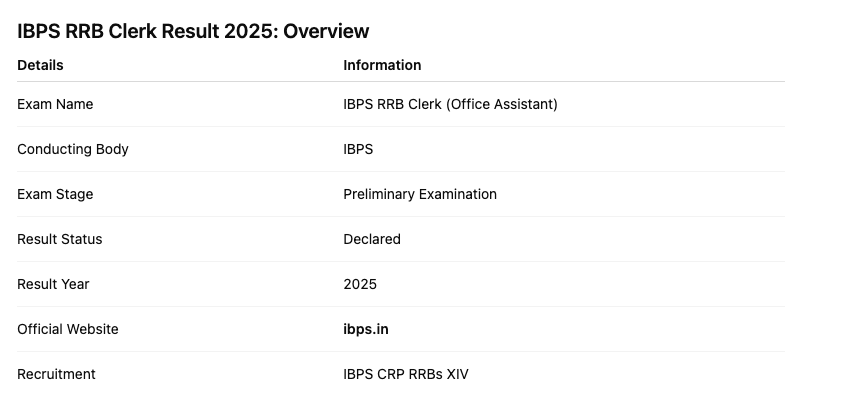Select the Details column header

pos(40,65)
